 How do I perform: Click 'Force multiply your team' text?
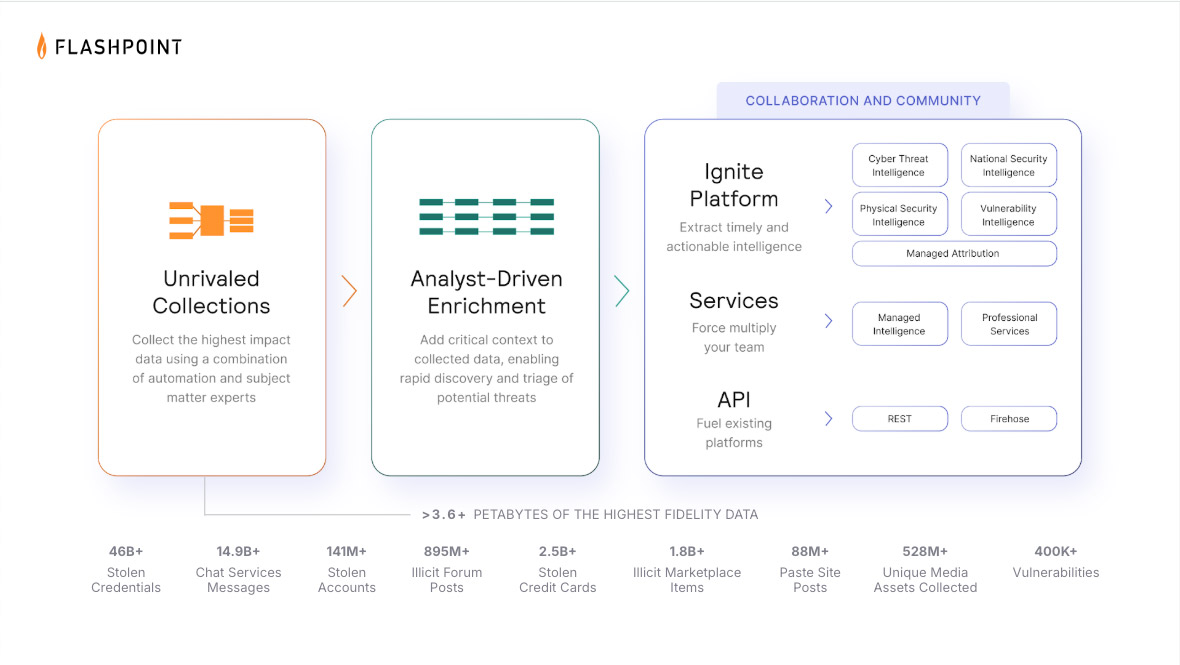[x=734, y=338]
